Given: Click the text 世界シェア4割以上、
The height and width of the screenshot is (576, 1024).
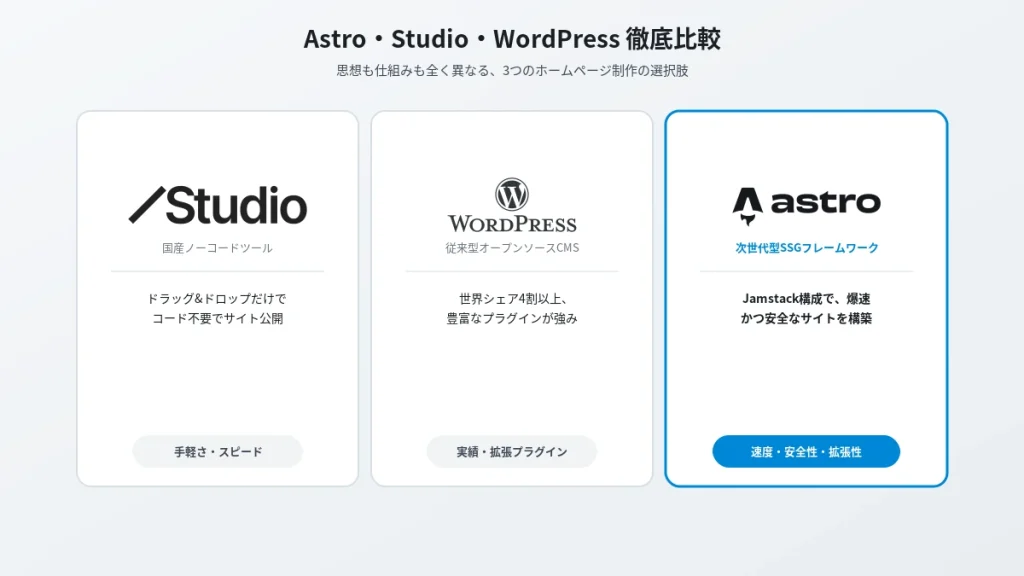Looking at the screenshot, I should click(512, 298).
